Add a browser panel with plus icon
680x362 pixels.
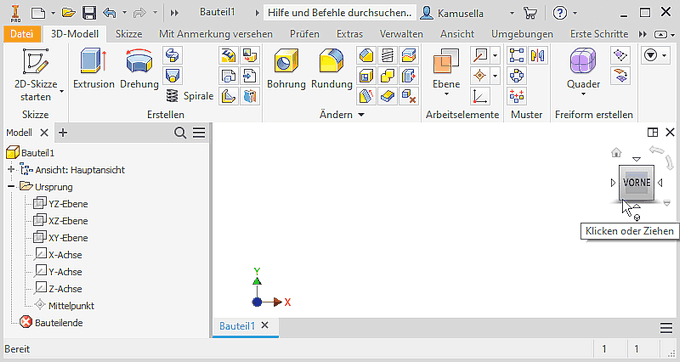coord(63,133)
